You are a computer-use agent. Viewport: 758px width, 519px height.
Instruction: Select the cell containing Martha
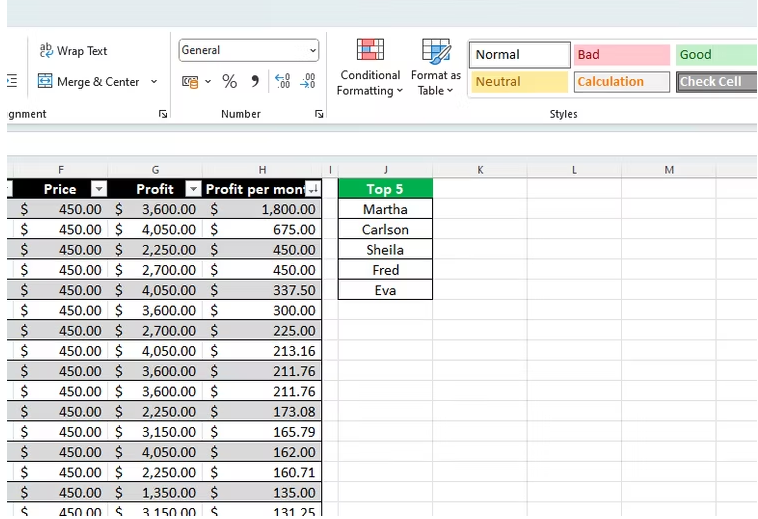coord(385,209)
